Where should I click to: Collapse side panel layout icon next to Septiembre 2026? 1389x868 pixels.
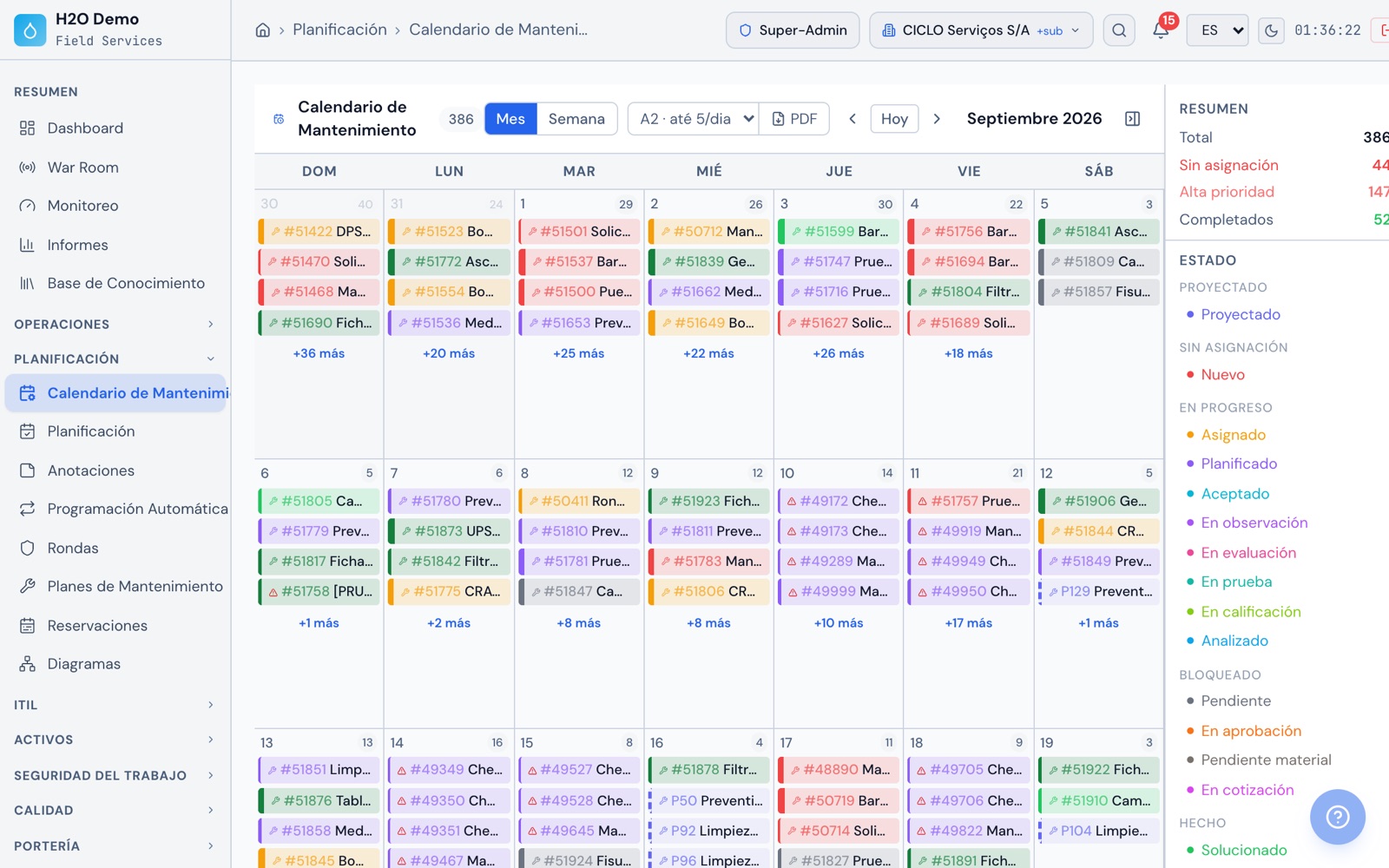point(1132,119)
